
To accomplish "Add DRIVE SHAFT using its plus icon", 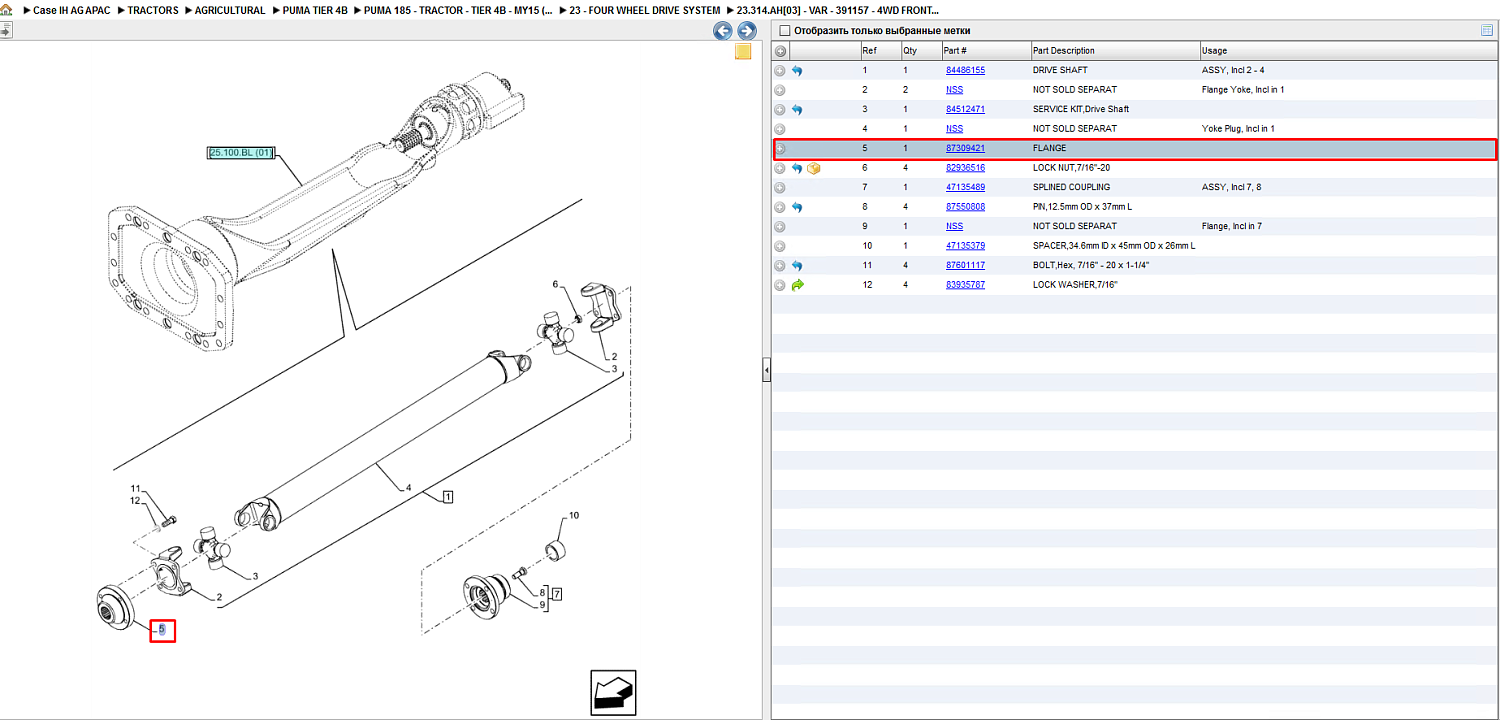I will [x=780, y=71].
